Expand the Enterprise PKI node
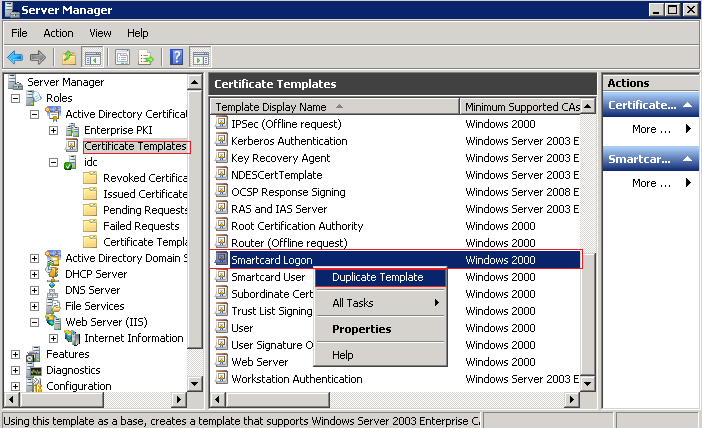 click(x=53, y=130)
